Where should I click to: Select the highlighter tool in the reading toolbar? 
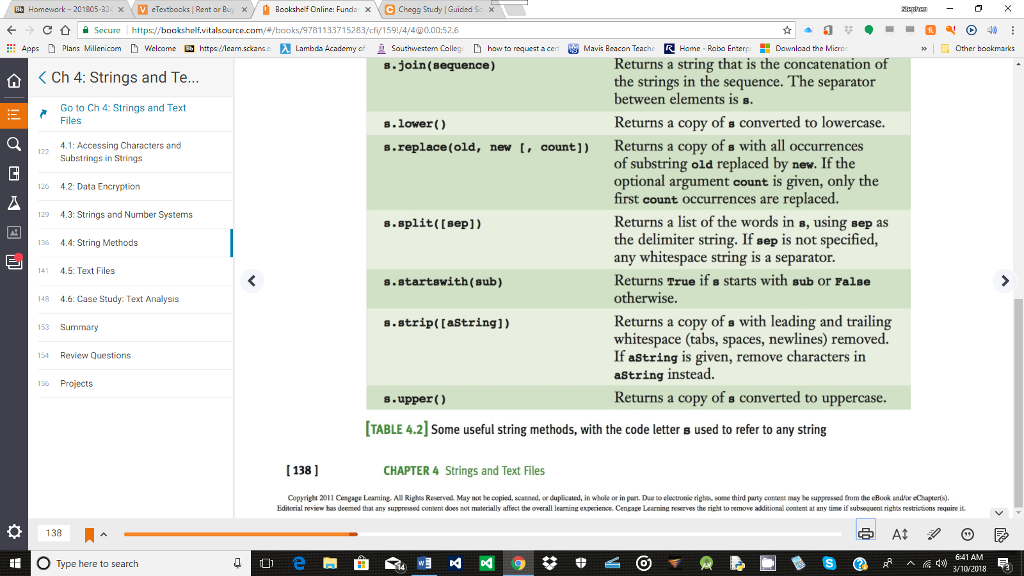pos(934,533)
